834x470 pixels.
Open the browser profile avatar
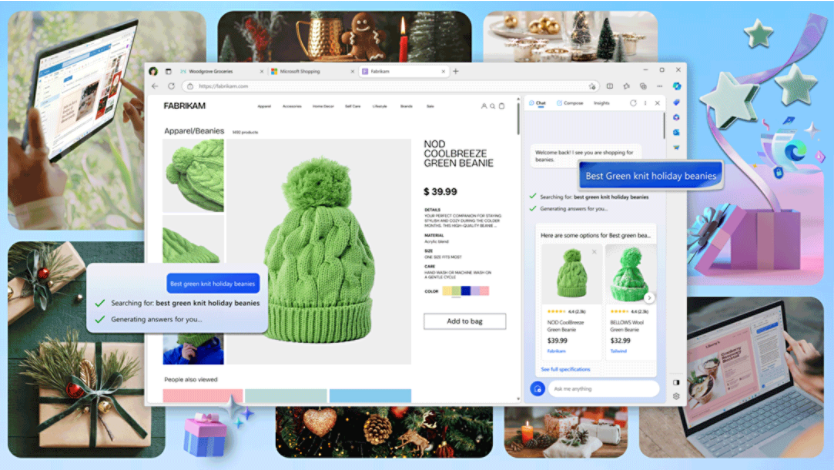coord(153,71)
